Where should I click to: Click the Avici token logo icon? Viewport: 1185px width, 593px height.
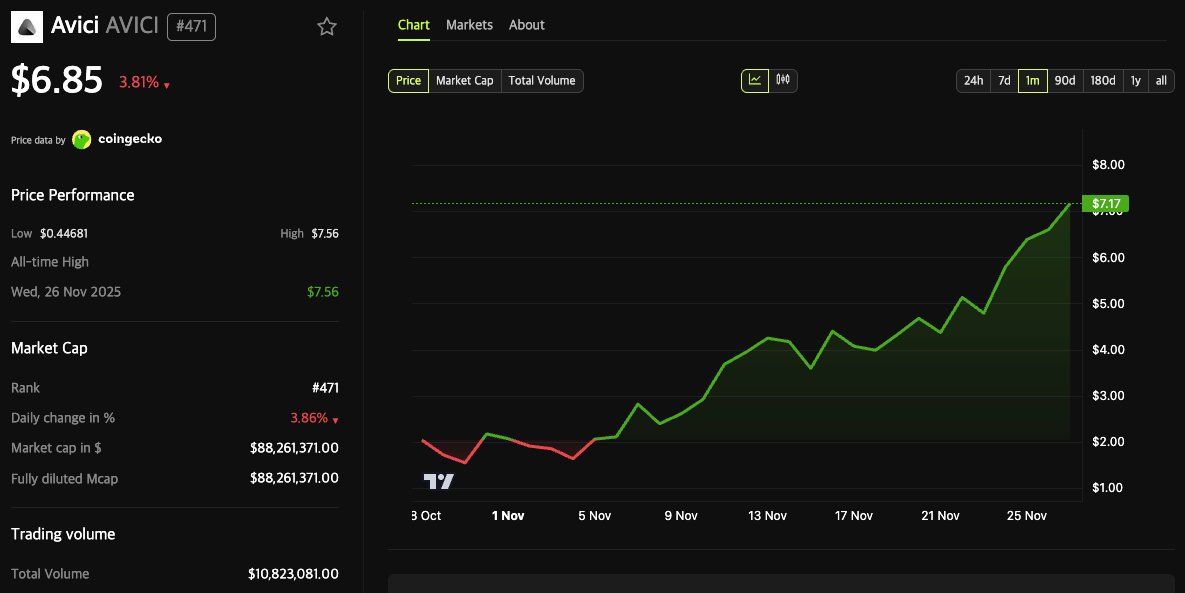tap(26, 26)
